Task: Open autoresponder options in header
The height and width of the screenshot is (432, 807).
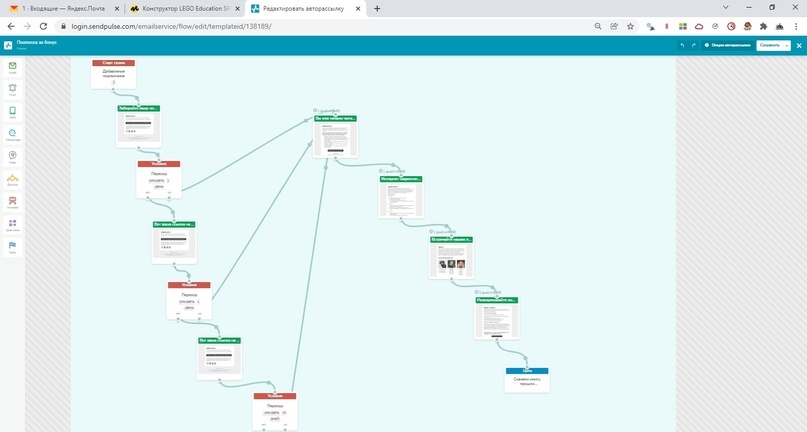Action: coord(727,45)
